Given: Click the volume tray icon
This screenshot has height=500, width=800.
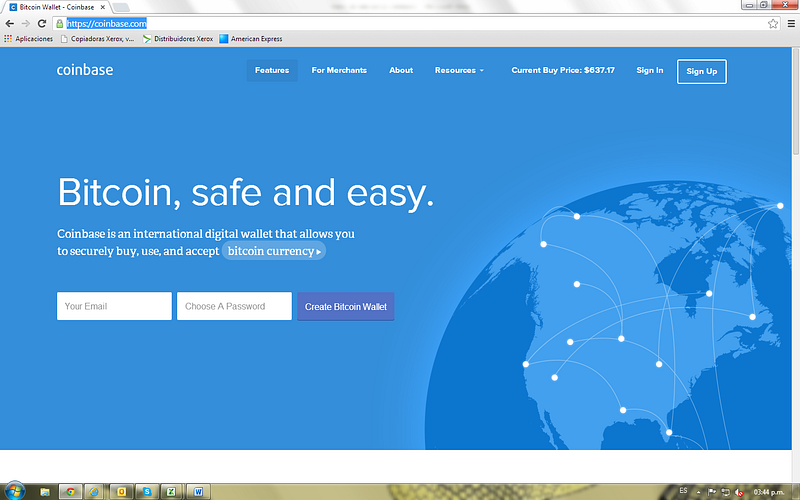Looking at the screenshot, I should click(x=739, y=492).
